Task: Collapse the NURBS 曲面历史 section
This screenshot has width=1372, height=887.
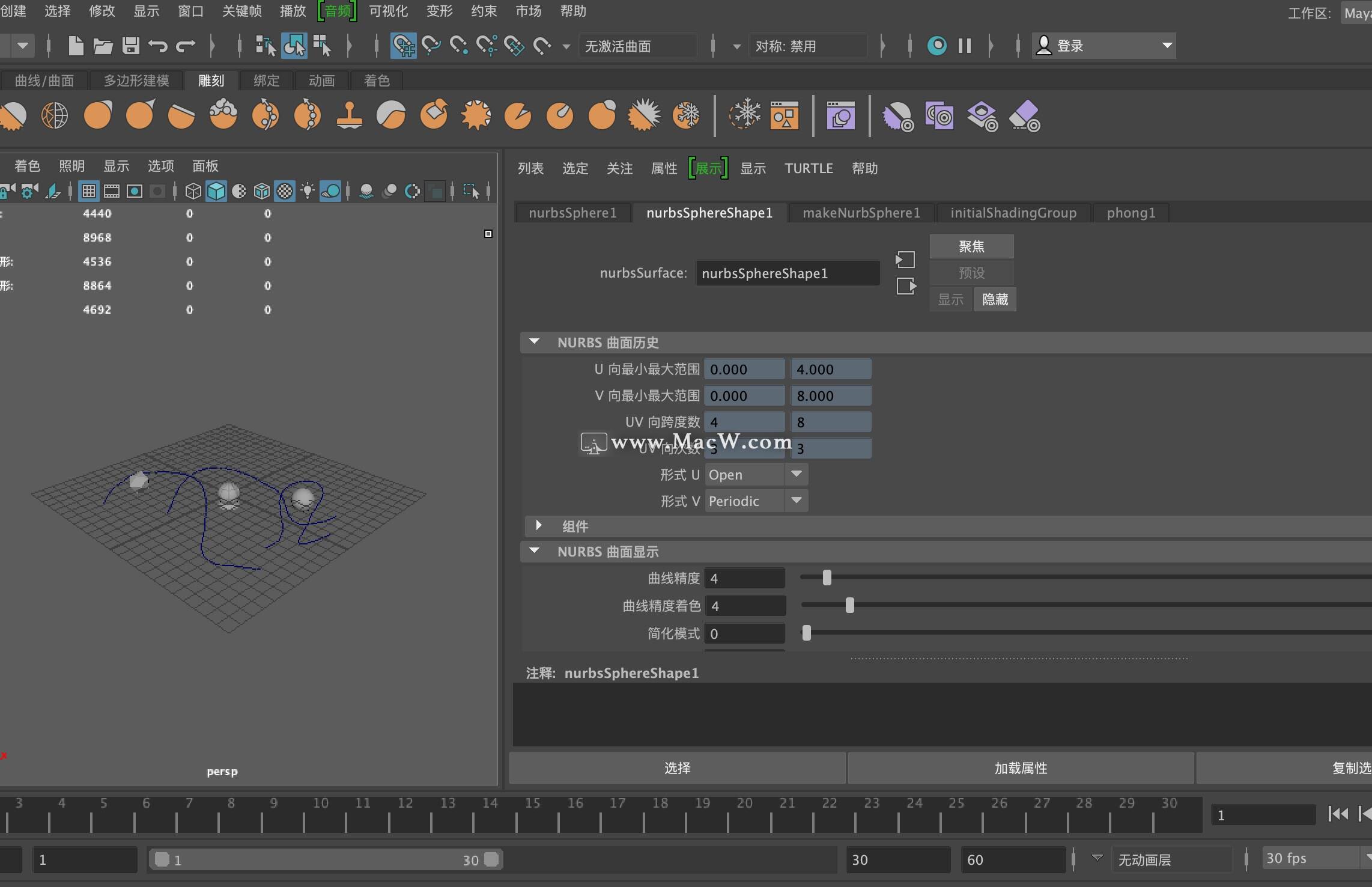Action: [x=534, y=342]
